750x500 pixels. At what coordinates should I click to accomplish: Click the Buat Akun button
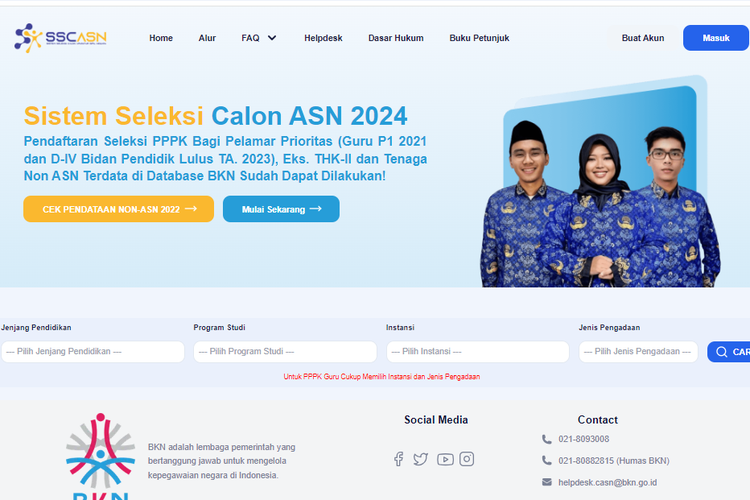click(643, 38)
